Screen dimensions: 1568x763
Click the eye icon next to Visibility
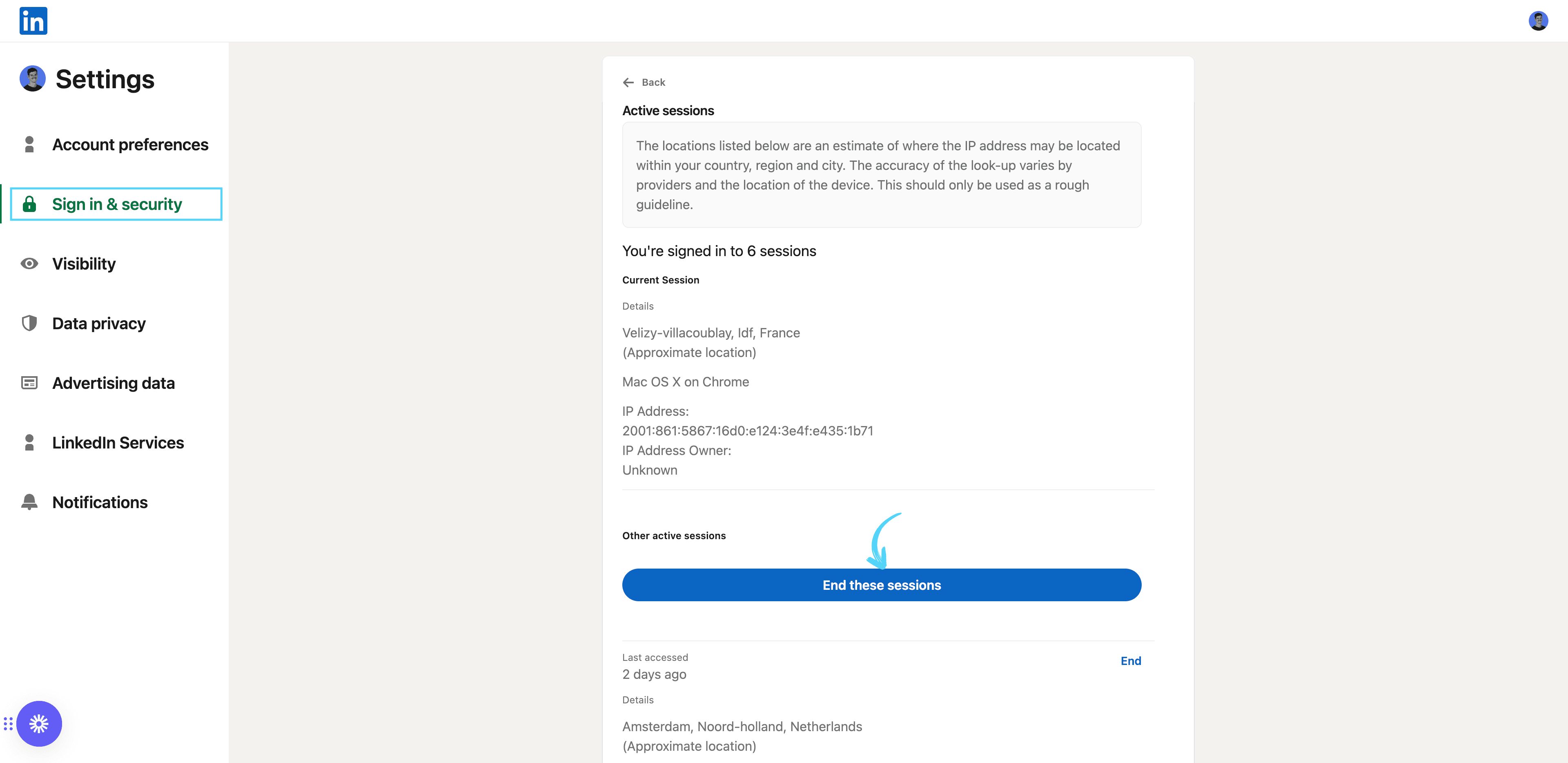pos(29,264)
